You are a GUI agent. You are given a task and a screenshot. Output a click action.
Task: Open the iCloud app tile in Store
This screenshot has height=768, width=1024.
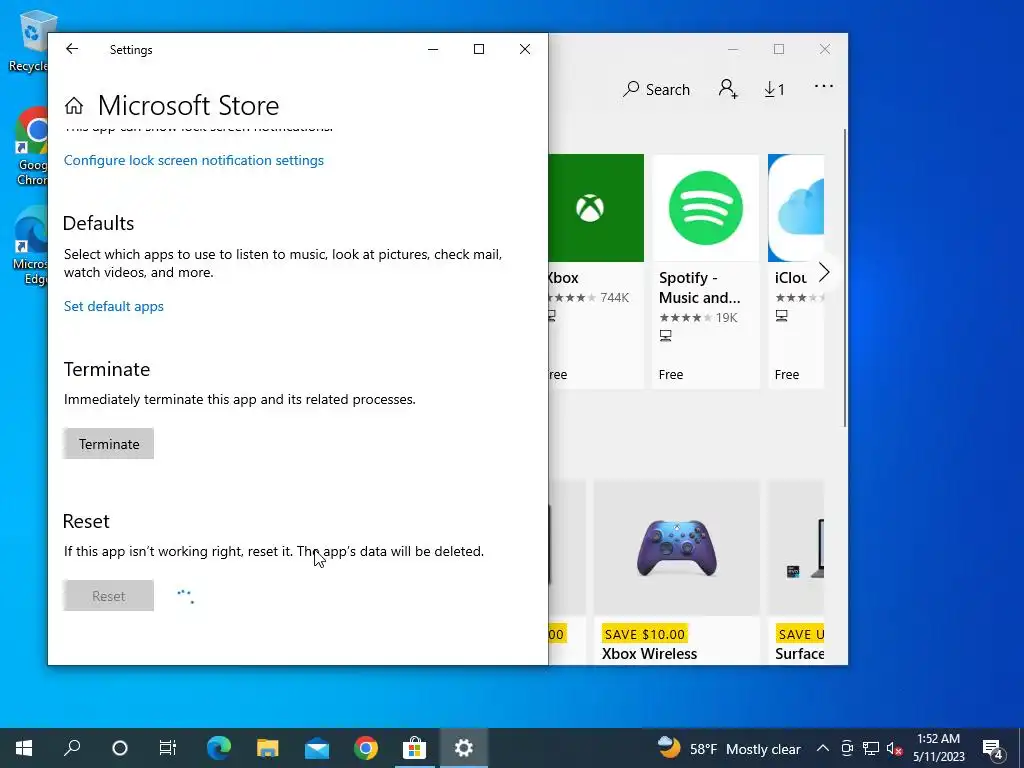tap(796, 271)
